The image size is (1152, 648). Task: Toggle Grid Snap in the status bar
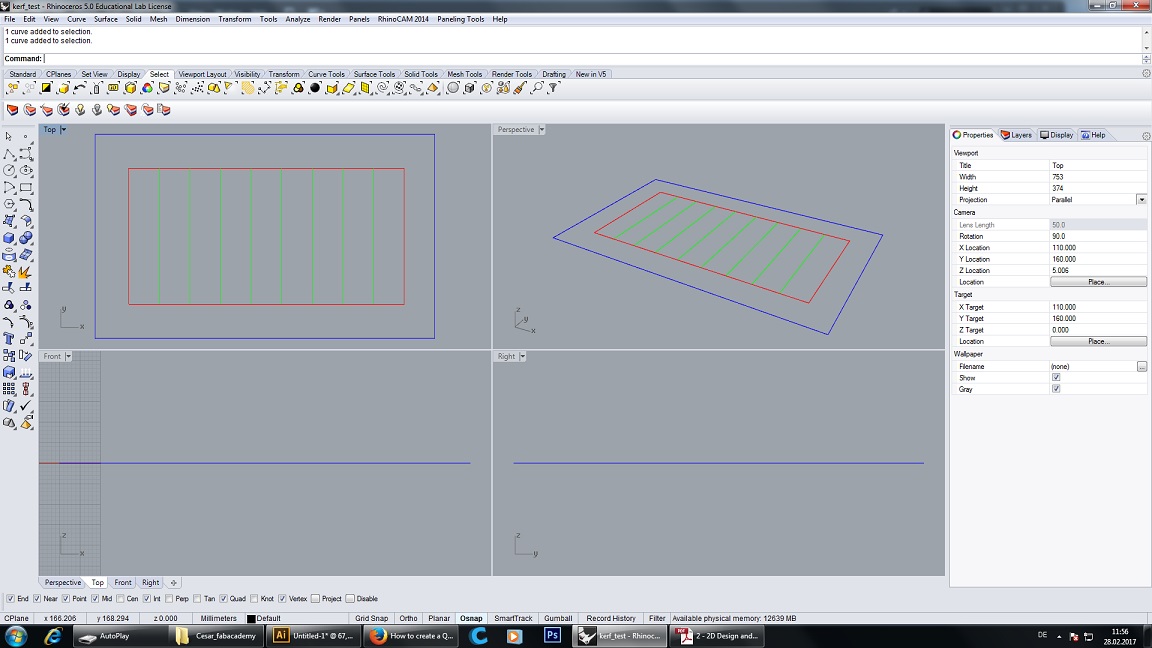click(371, 619)
